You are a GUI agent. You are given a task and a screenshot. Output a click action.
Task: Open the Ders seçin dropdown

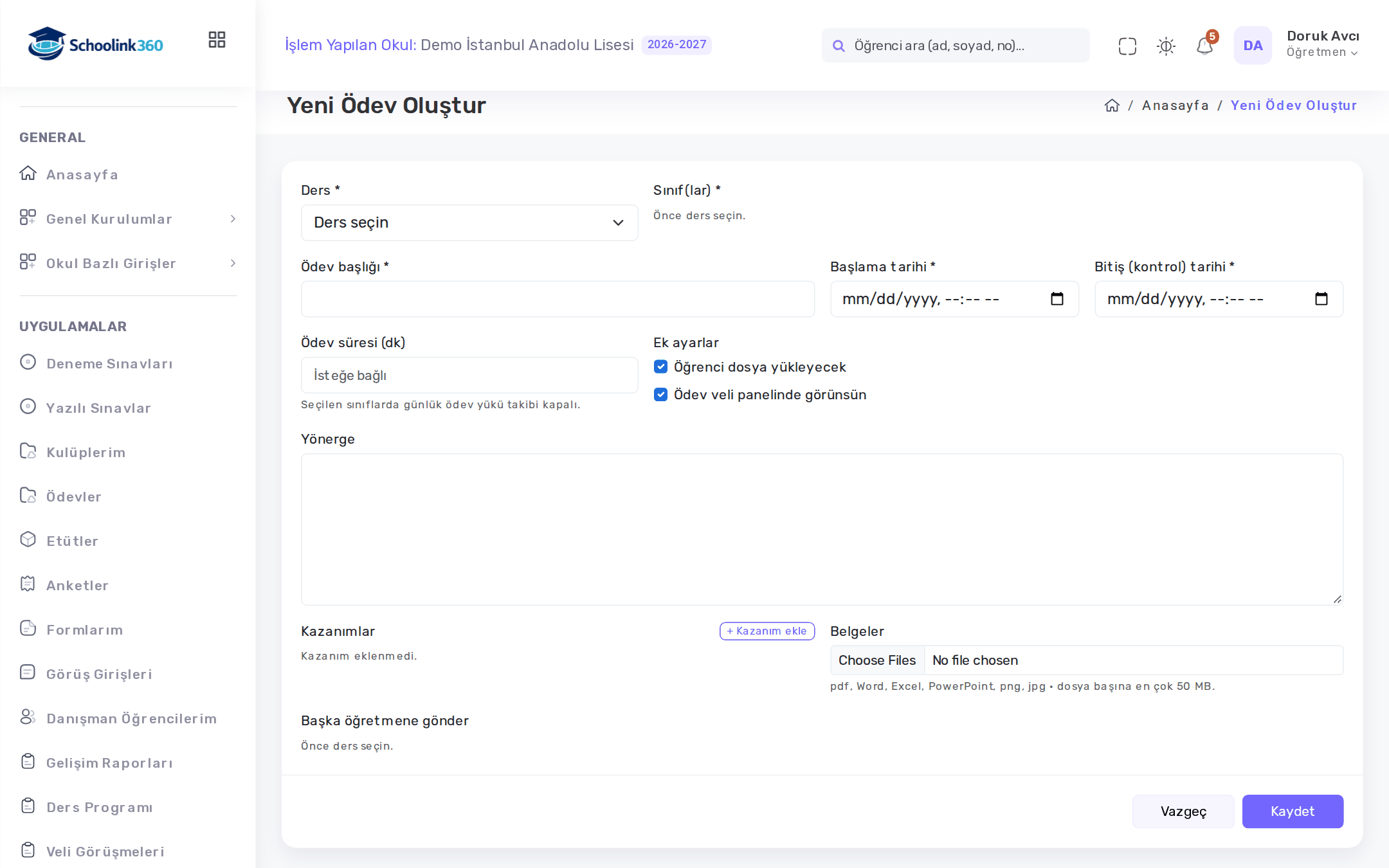click(x=469, y=222)
